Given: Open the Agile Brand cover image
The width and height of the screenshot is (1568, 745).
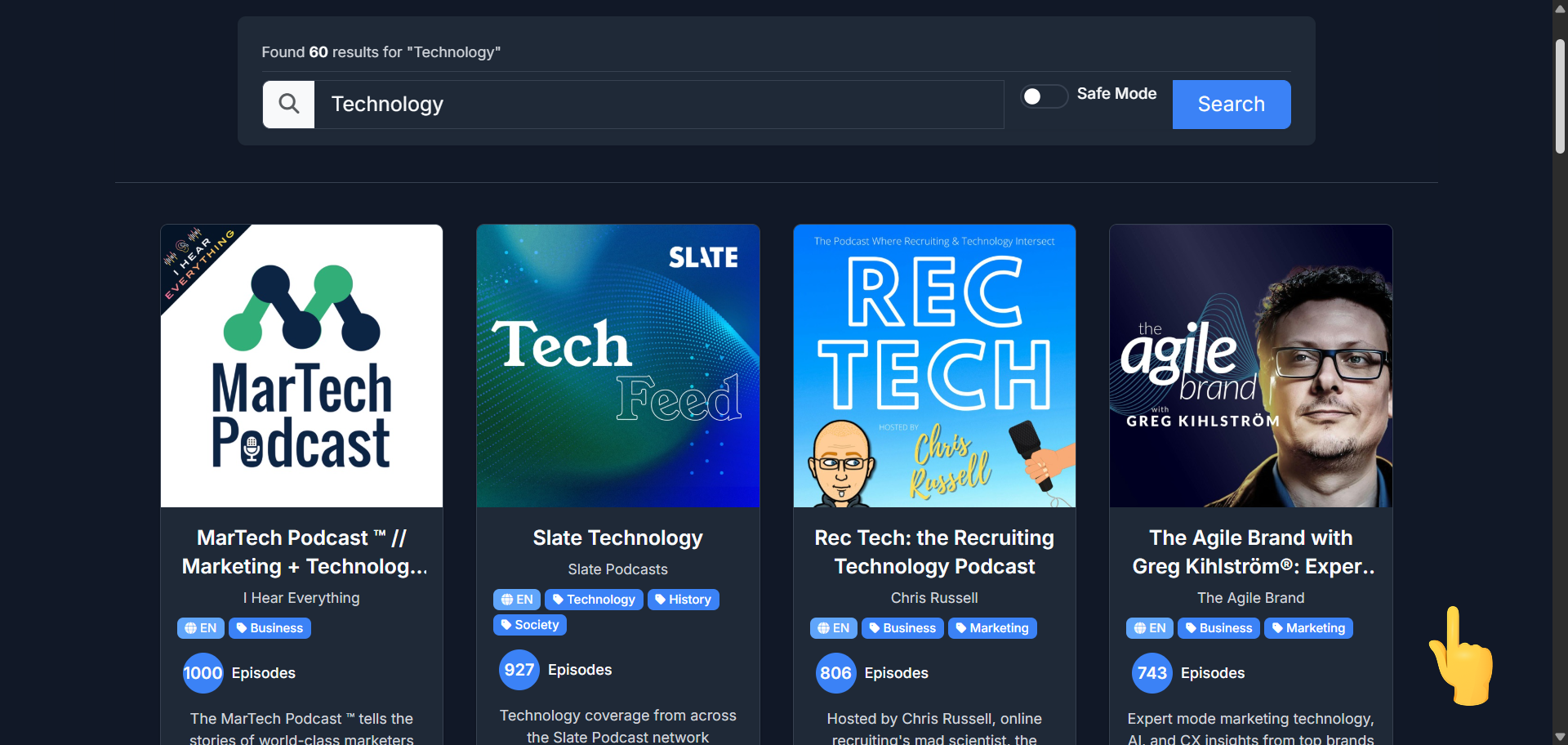Looking at the screenshot, I should click(1250, 365).
